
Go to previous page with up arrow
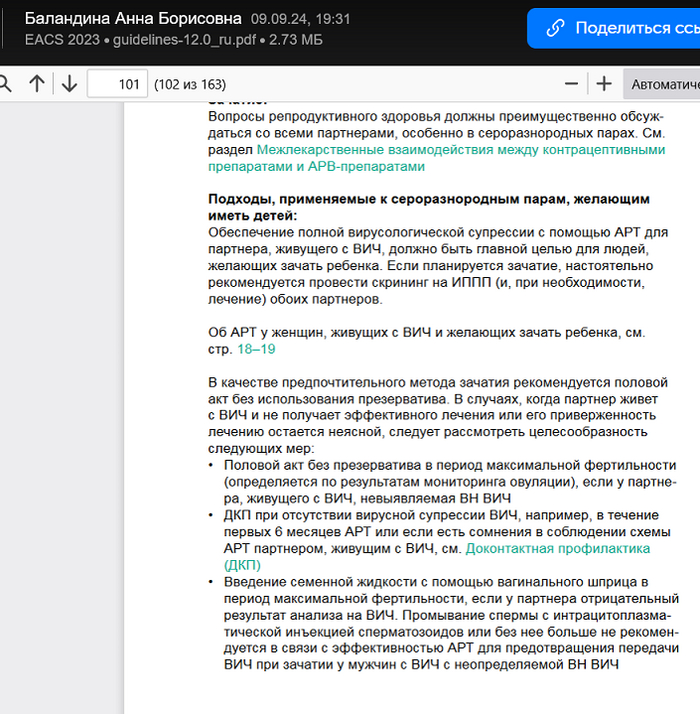(37, 84)
